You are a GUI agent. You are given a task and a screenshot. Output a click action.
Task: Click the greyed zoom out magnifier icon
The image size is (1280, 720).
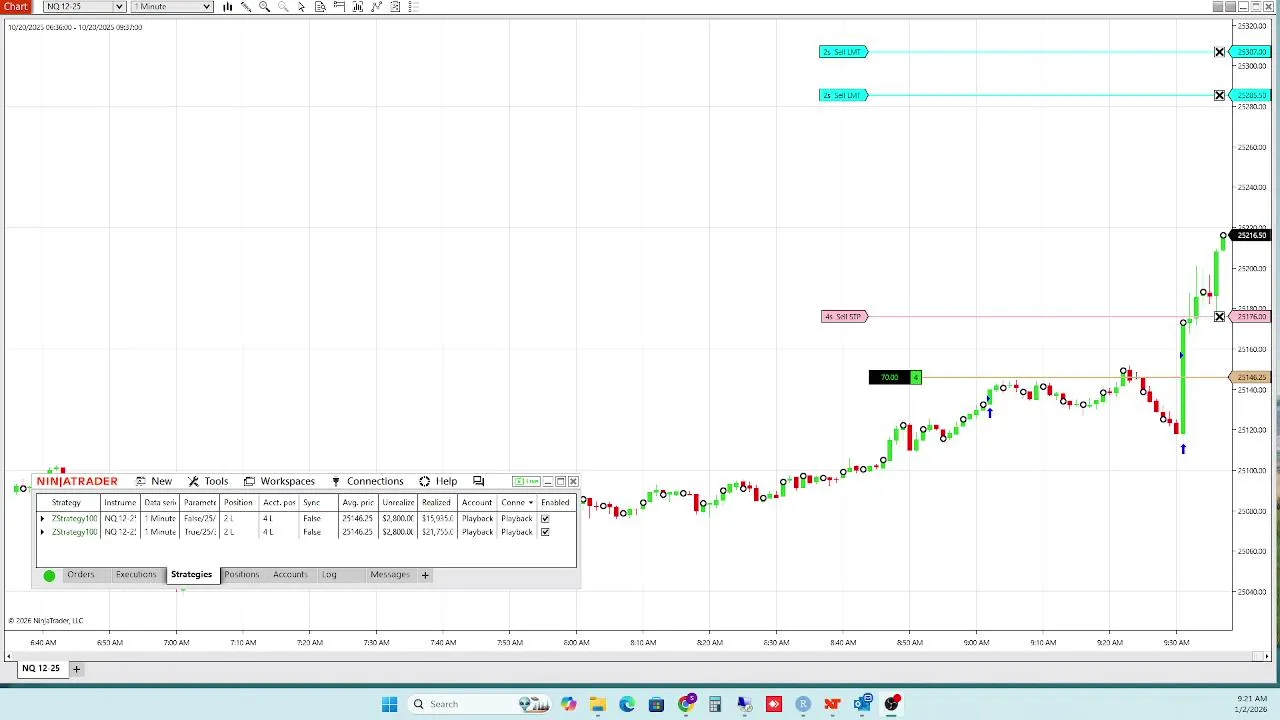[283, 7]
